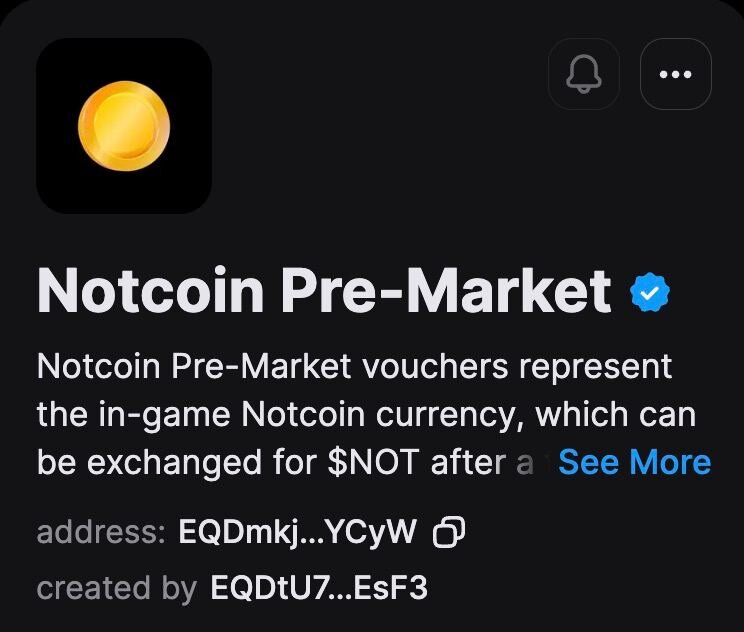Open the Notcoin Pre-Market collection avatar
This screenshot has width=744, height=632.
tap(124, 126)
